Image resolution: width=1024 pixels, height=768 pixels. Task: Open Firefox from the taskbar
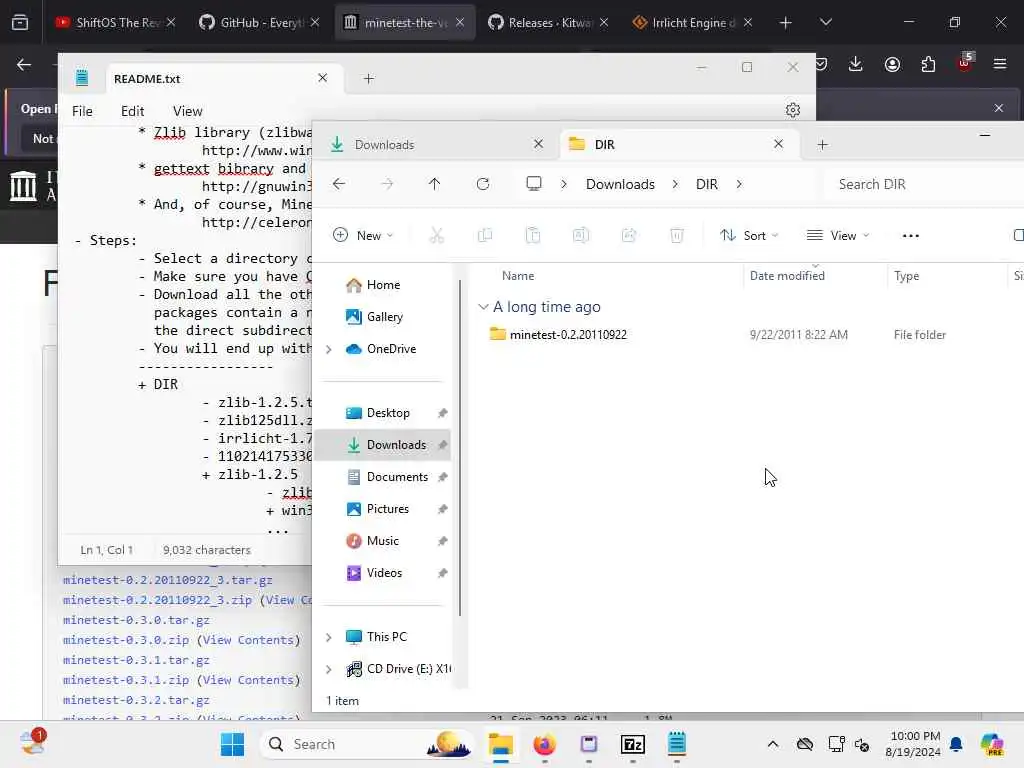[x=544, y=744]
